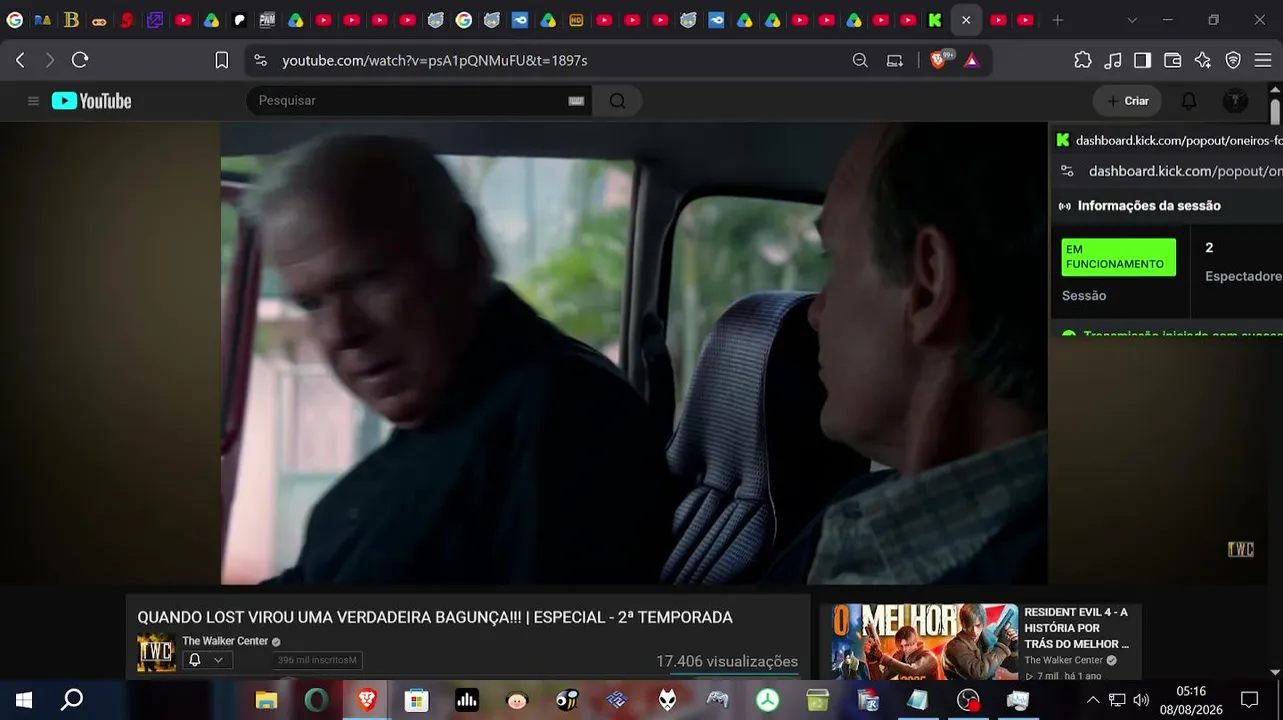
Task: Click the 17.406 visualizações view count
Action: click(x=727, y=661)
